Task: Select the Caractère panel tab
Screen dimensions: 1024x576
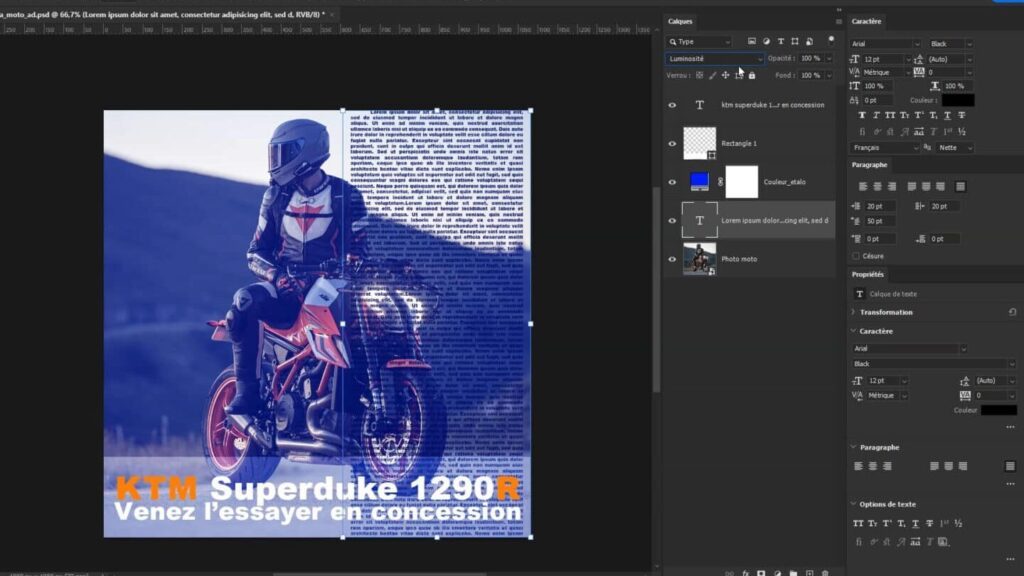Action: [866, 22]
